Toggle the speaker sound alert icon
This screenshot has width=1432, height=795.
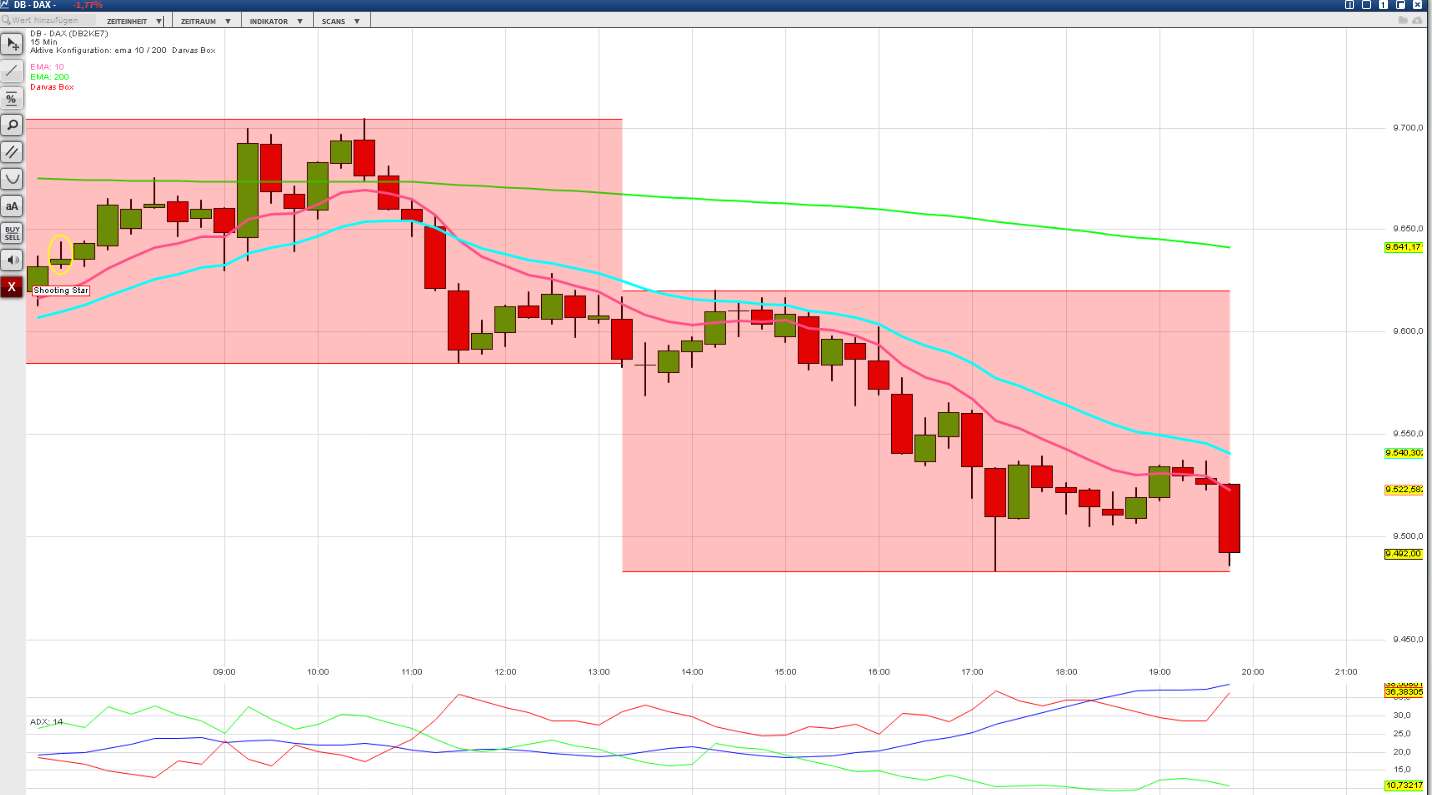tap(12, 260)
